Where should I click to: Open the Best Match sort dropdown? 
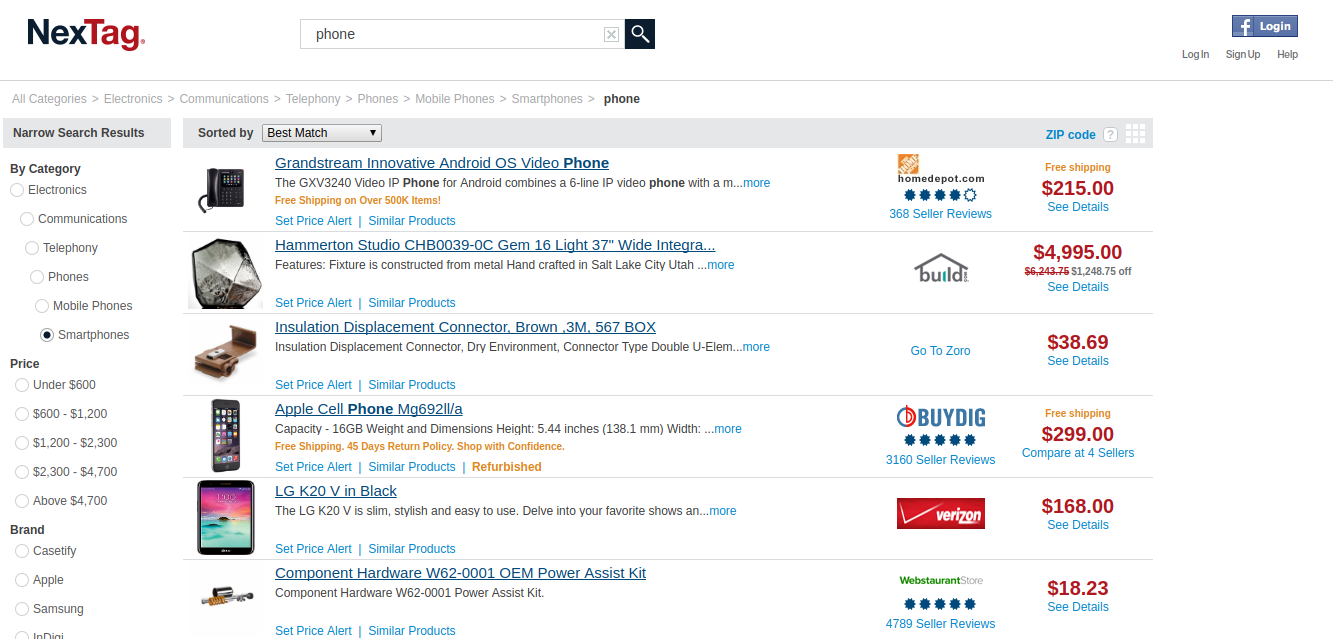[x=322, y=133]
